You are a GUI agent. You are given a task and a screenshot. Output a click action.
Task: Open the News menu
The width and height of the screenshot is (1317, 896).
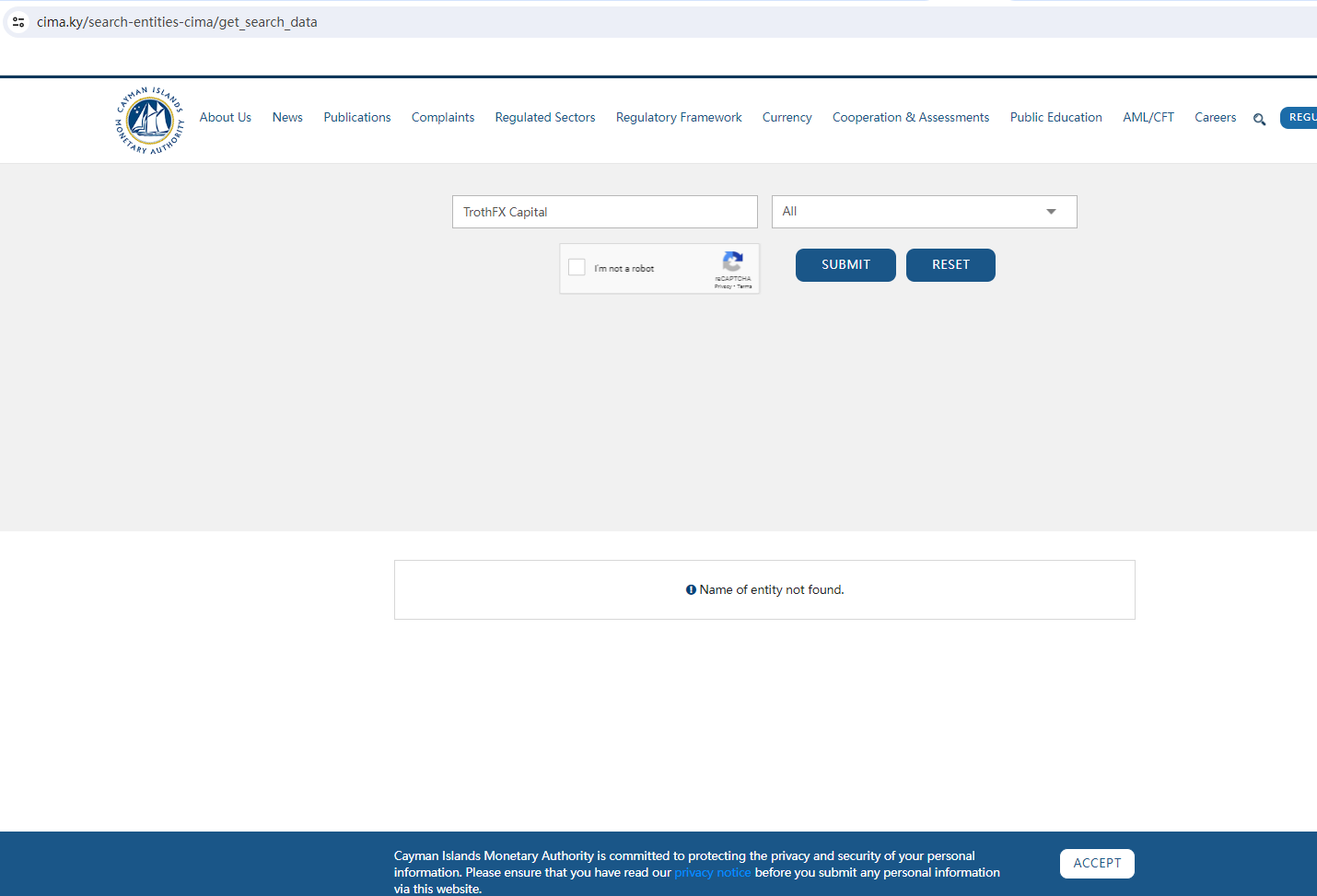[287, 117]
